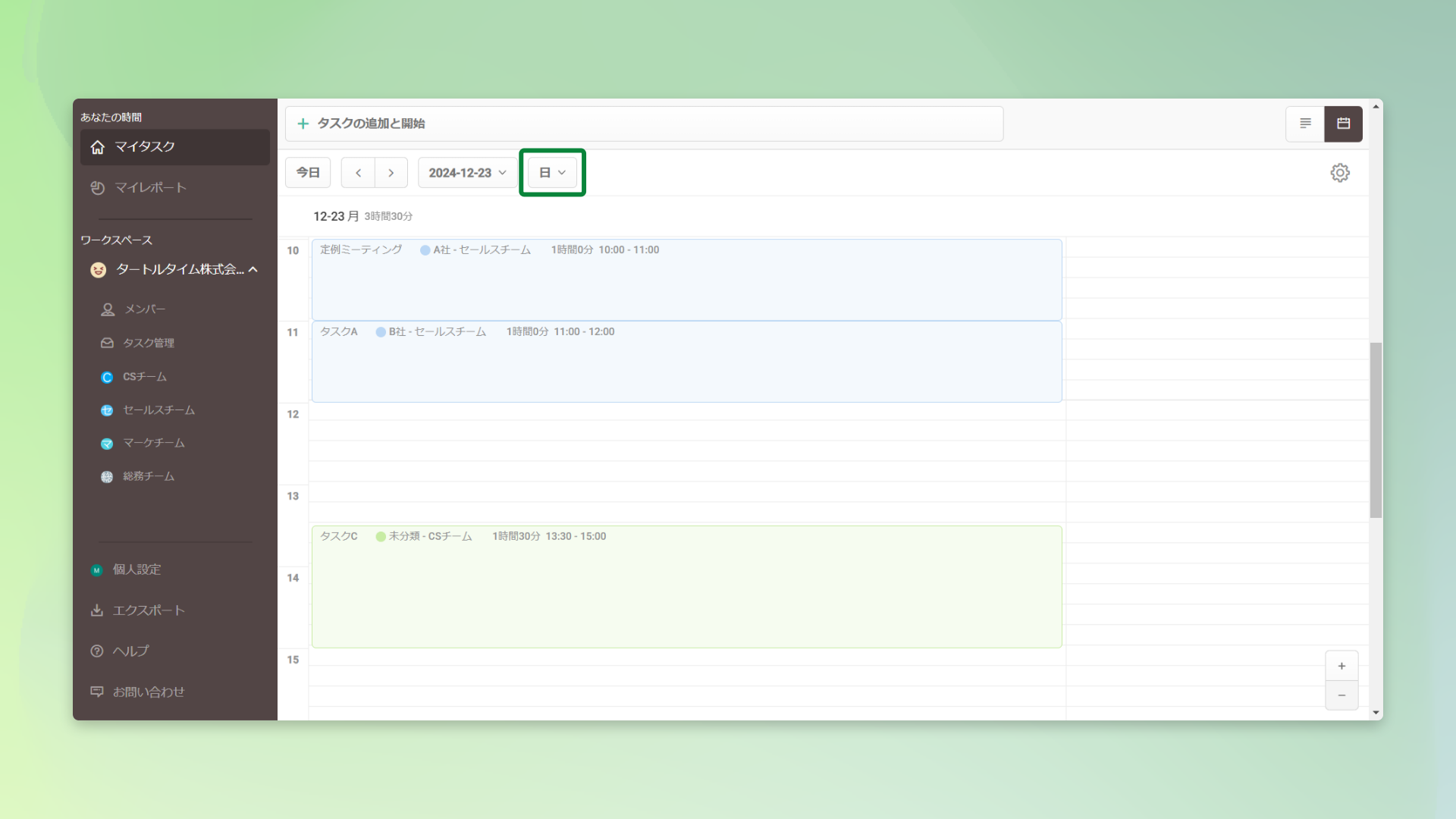Open マーケチーム team in sidebar
The image size is (1456, 819).
(x=153, y=443)
